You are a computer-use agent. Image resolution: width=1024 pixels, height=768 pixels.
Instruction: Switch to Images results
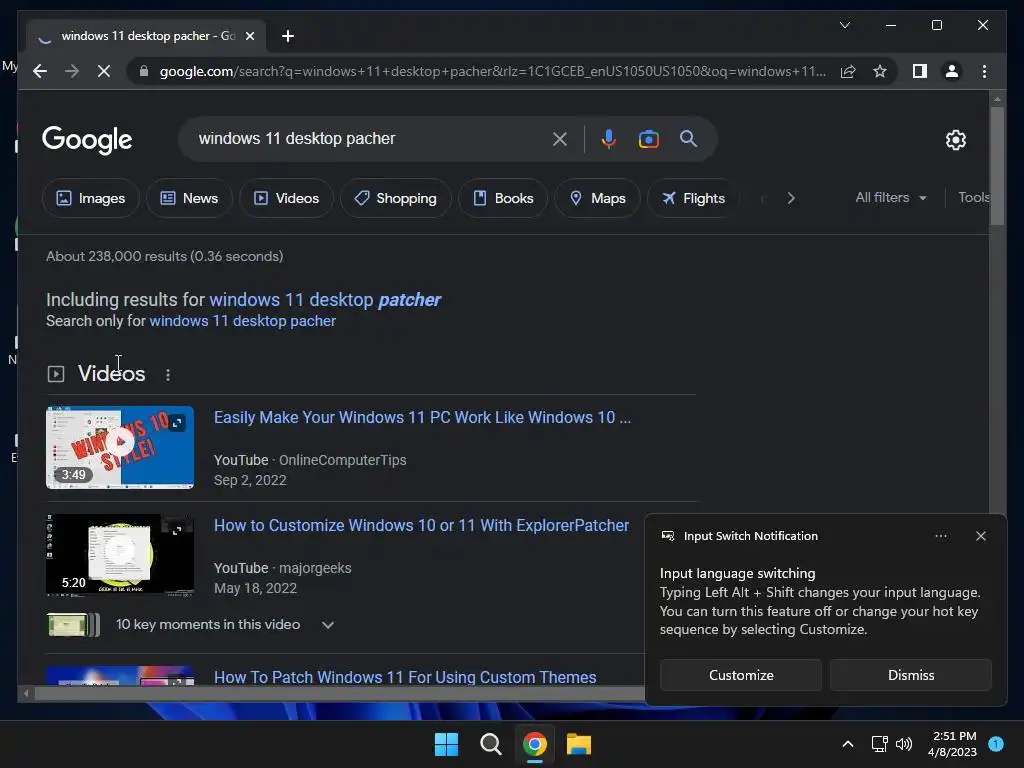click(91, 198)
